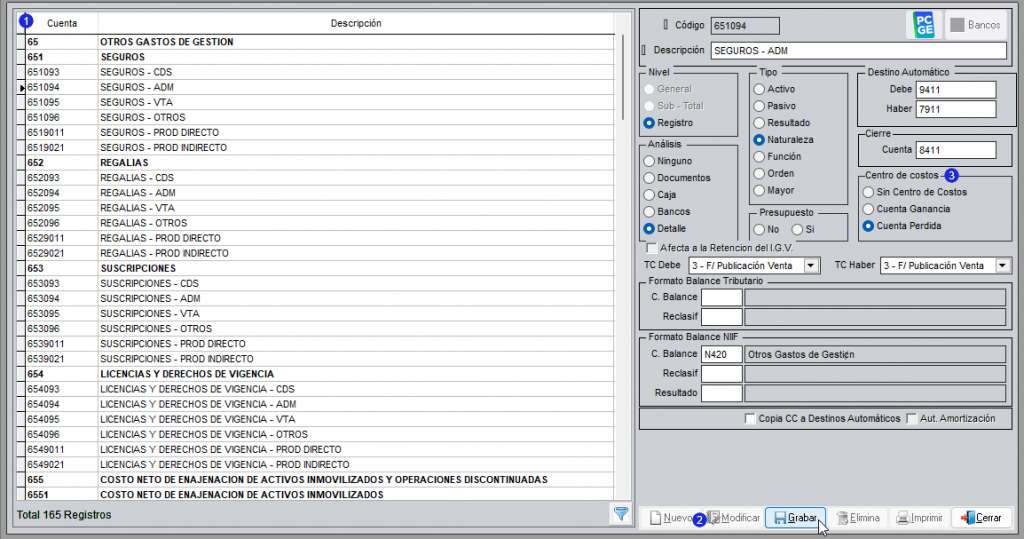Toggle Afecta a la Retencion del I.G.V.

652,248
